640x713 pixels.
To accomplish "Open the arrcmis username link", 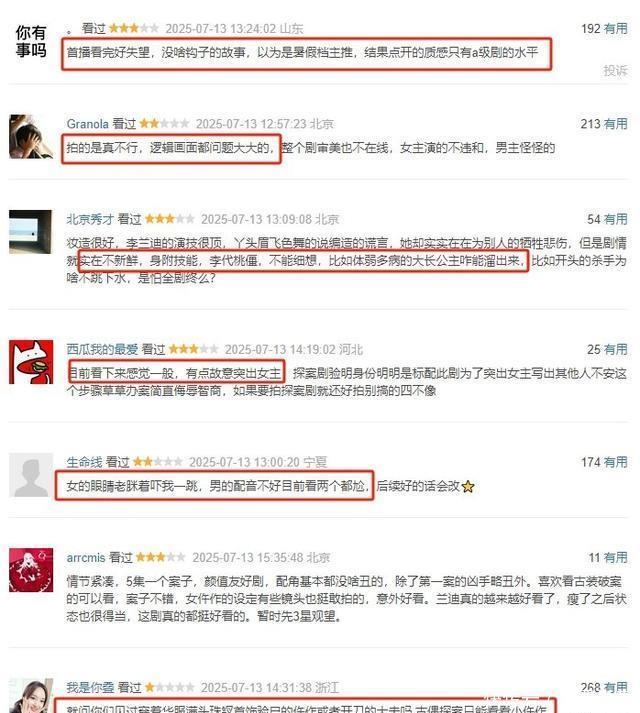I will (86, 557).
